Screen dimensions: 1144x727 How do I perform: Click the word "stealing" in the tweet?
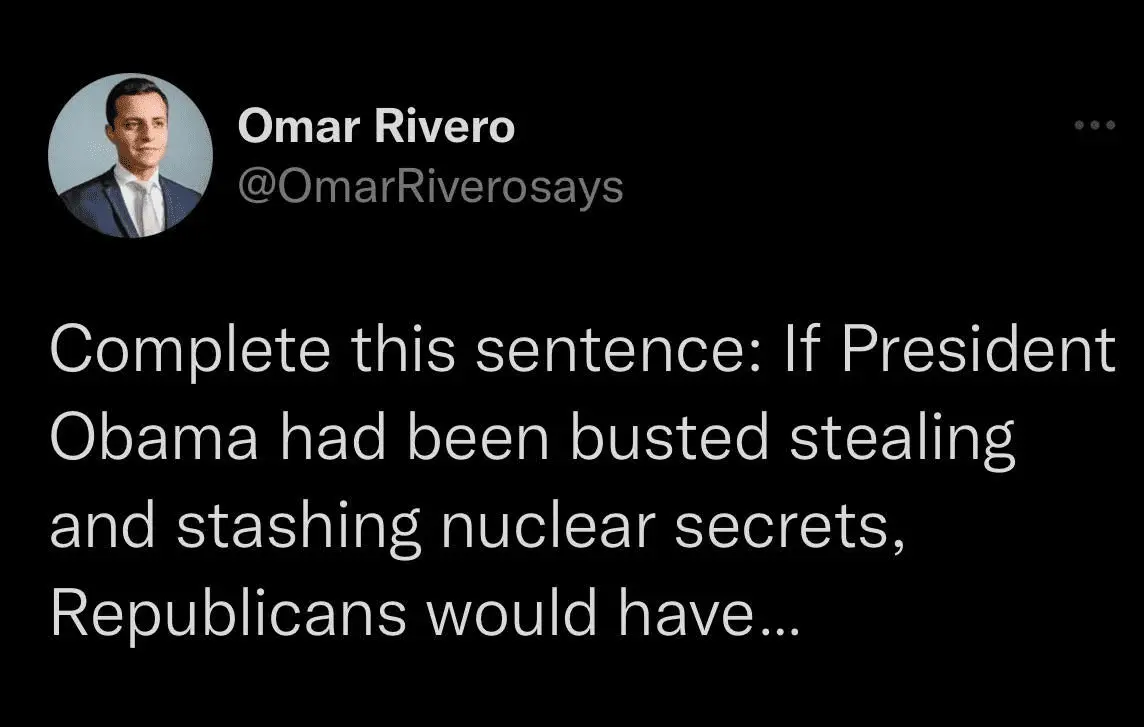(903, 438)
